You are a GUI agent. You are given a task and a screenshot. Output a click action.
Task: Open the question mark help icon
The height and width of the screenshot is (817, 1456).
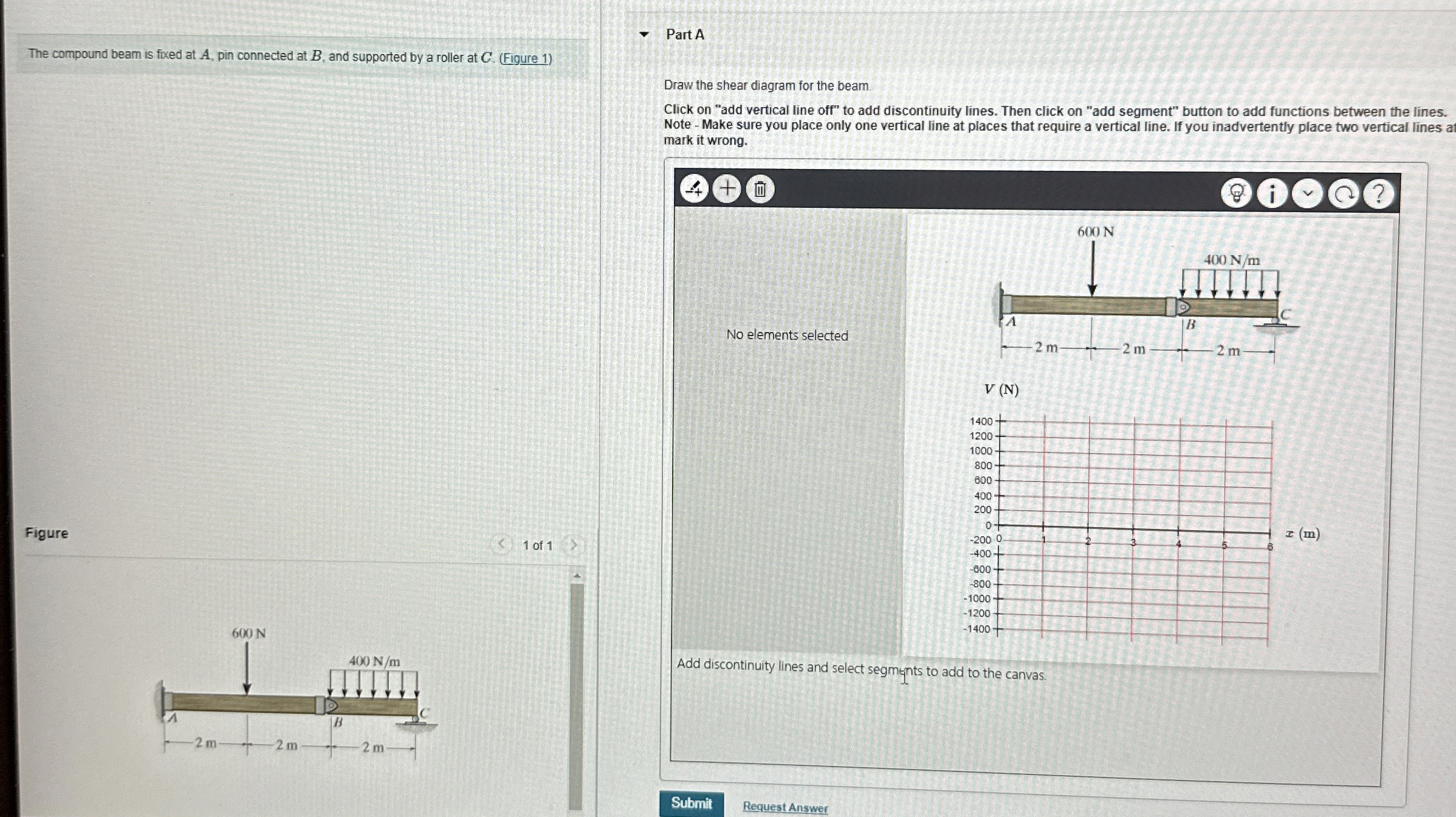coord(1379,195)
